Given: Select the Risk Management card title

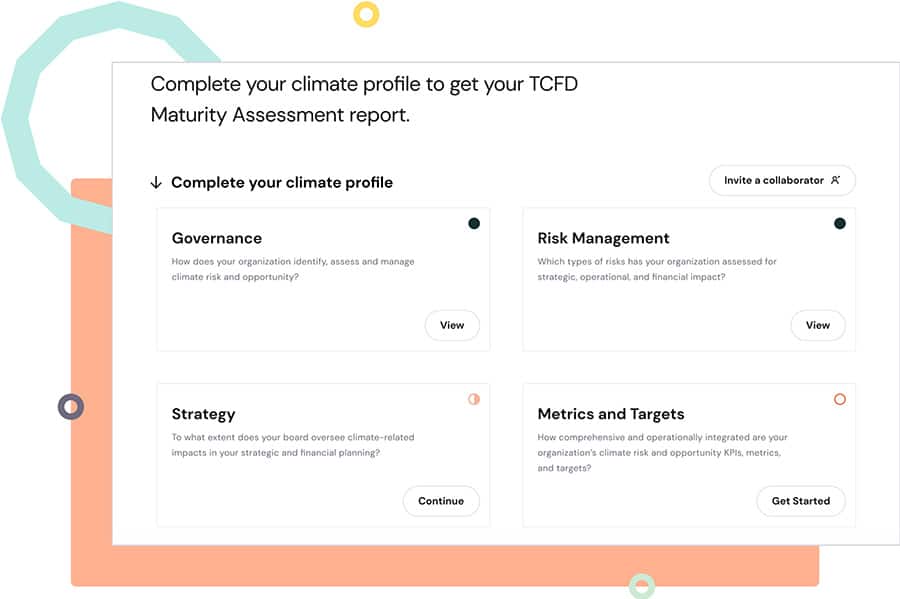Looking at the screenshot, I should [x=603, y=238].
